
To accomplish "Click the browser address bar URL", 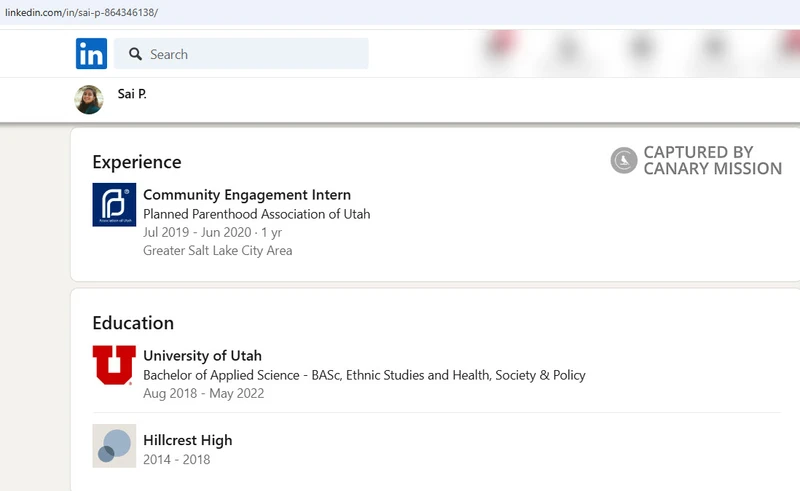I will tap(81, 12).
